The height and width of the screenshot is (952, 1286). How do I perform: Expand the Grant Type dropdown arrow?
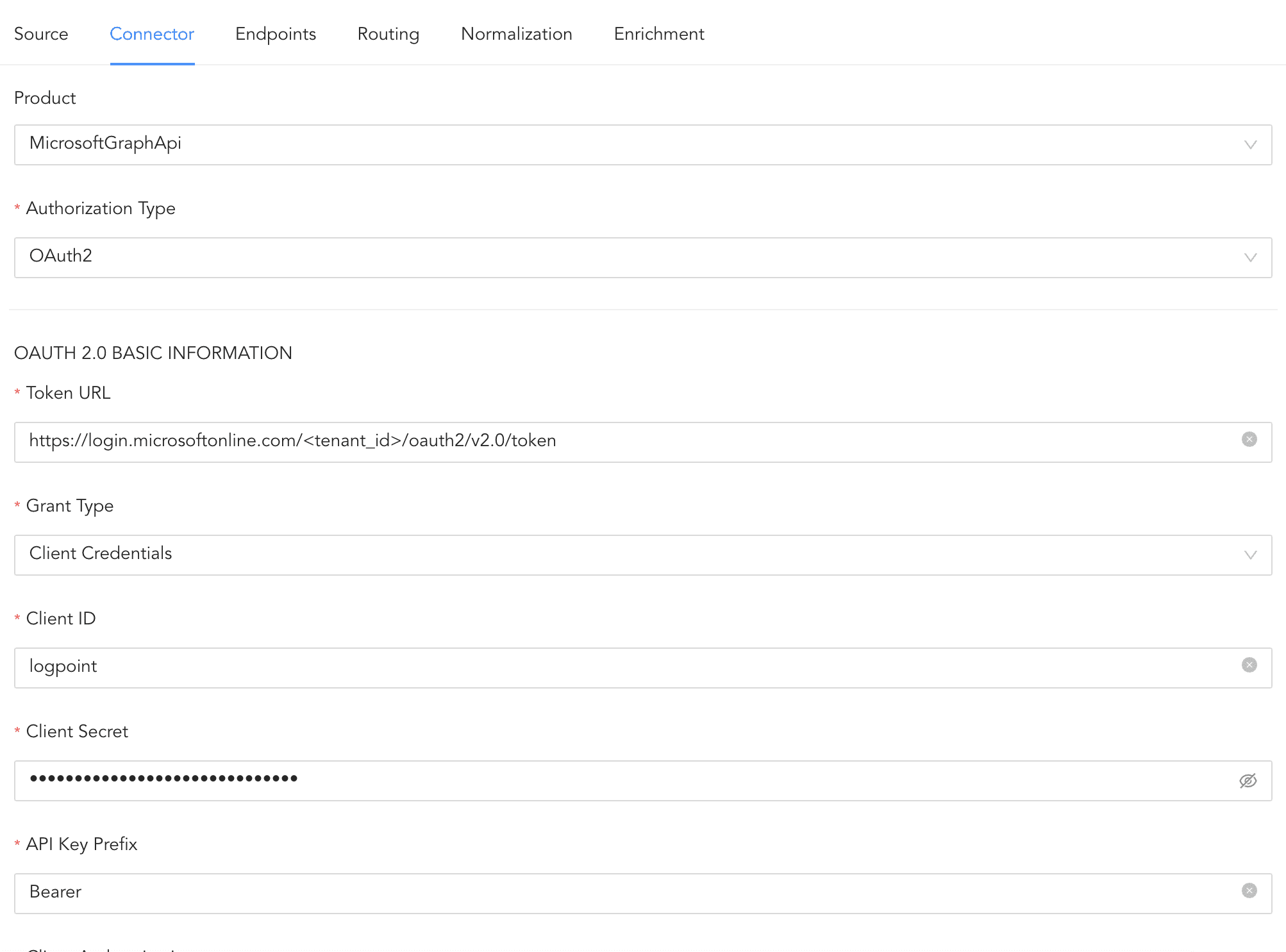point(1250,555)
